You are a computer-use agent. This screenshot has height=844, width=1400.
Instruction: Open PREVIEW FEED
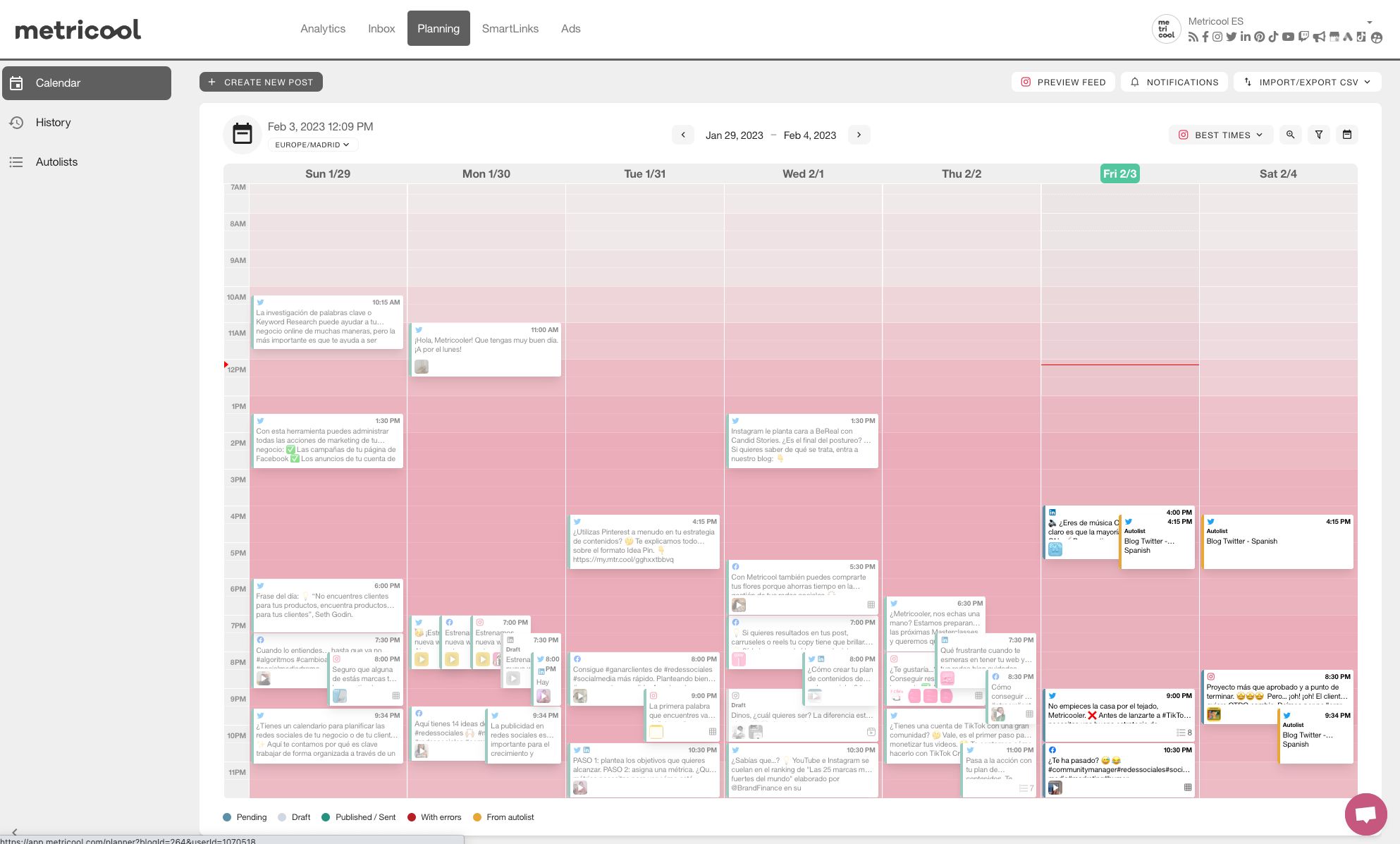tap(1062, 82)
